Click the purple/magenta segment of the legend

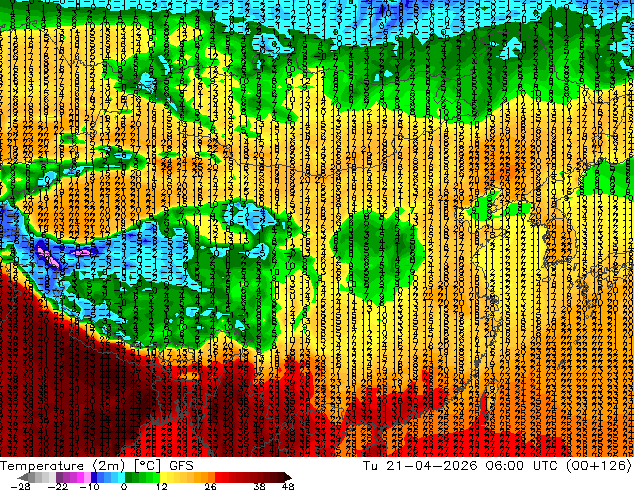tap(73, 477)
